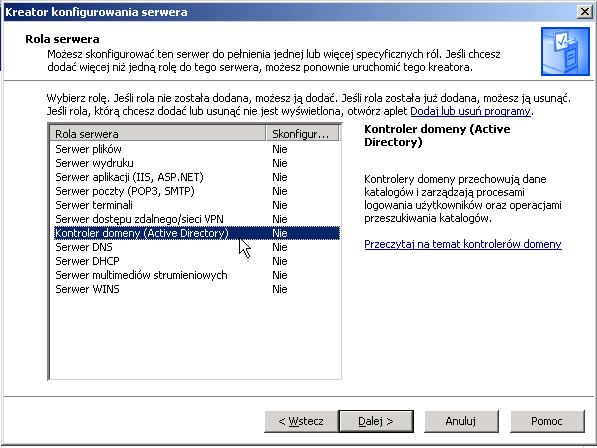Select Serwer multimediów strumieniowych
597x448 pixels.
click(x=195, y=275)
